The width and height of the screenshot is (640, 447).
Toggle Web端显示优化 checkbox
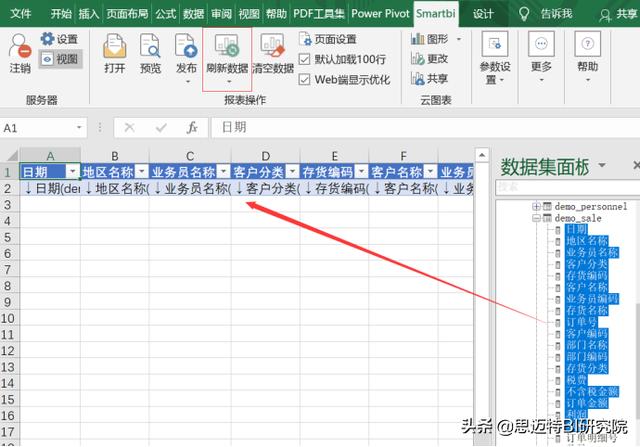tap(304, 79)
